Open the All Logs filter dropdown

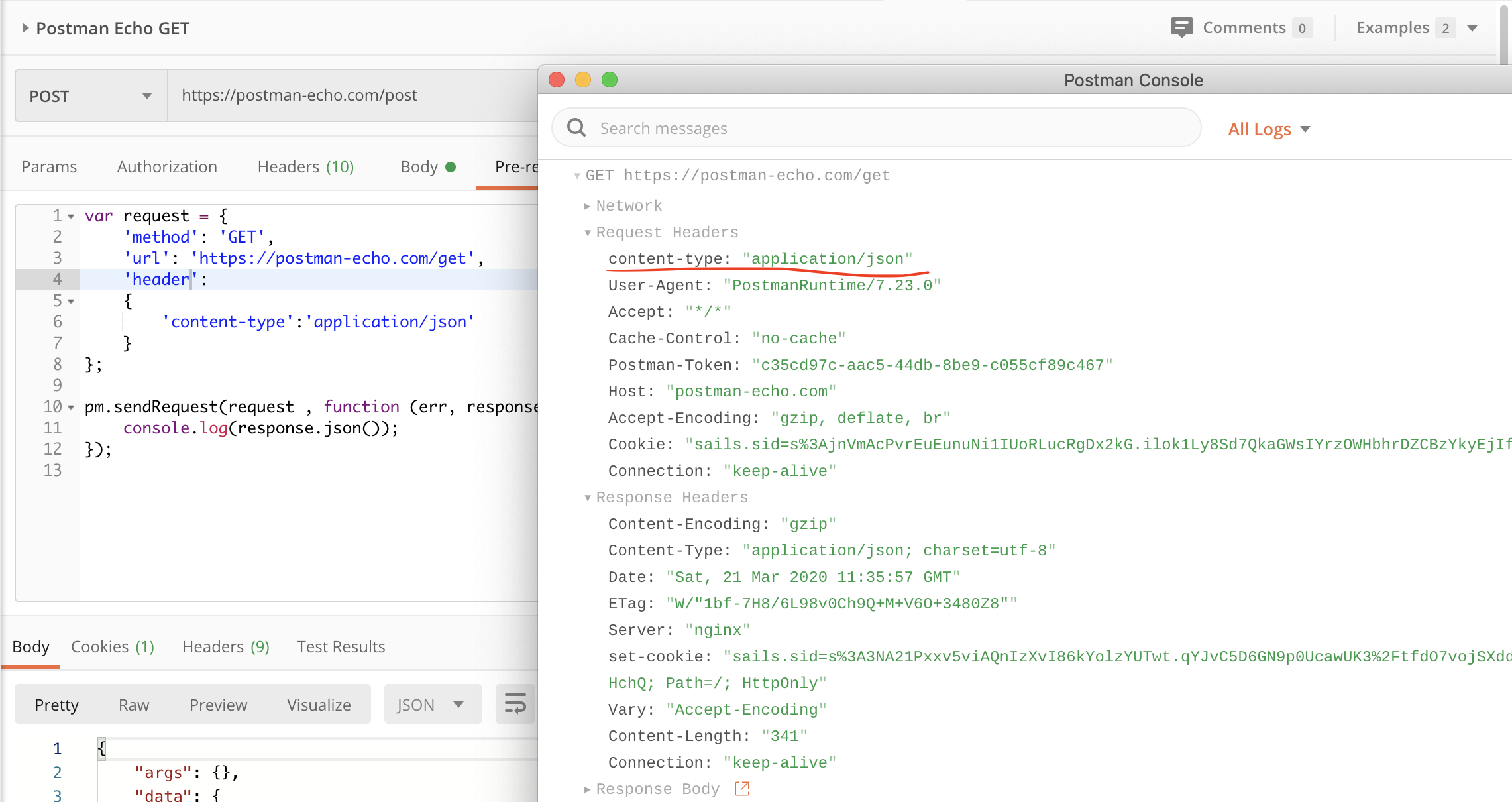pyautogui.click(x=1268, y=129)
